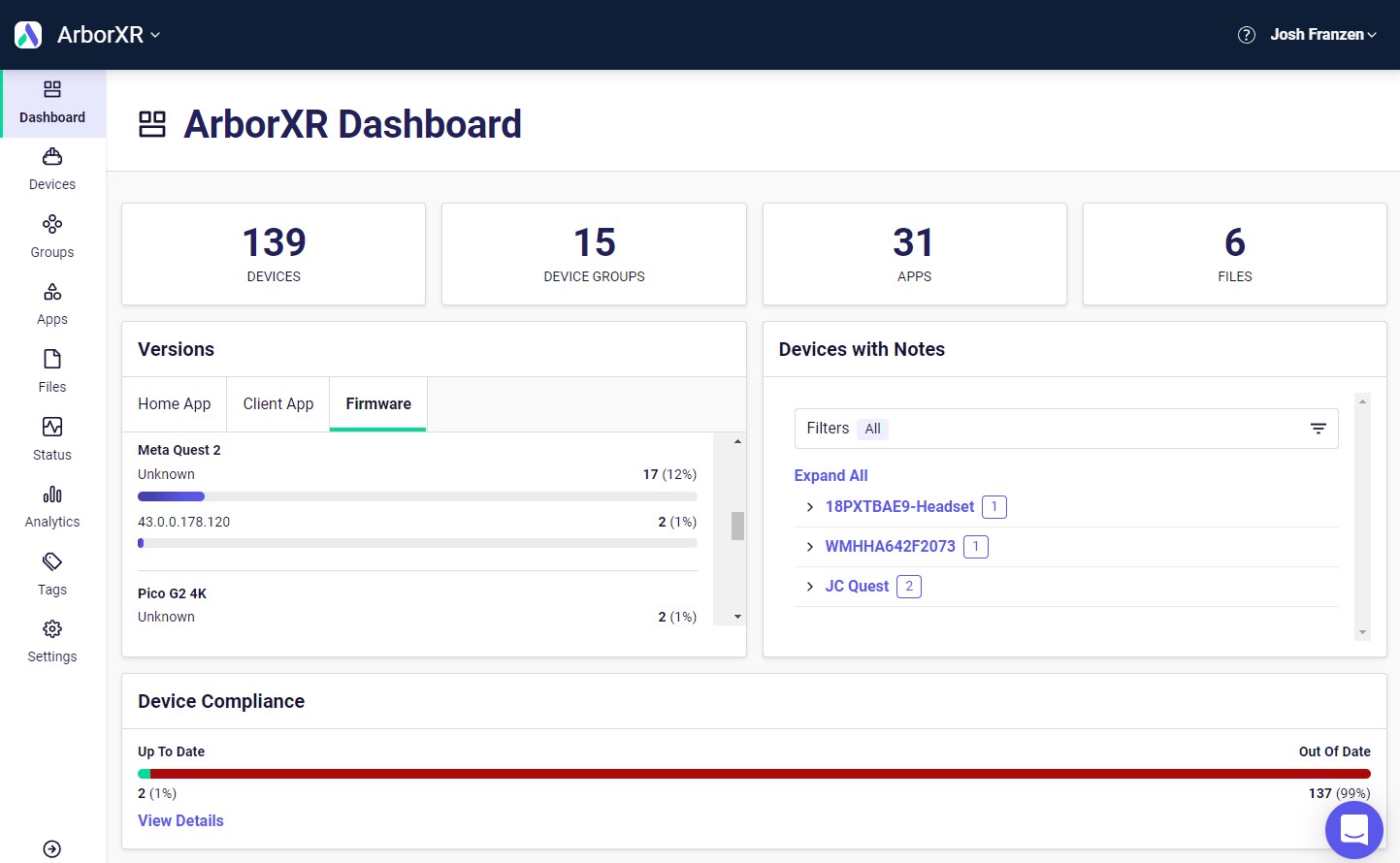Click the Devices with Notes scroll up arrow
The image size is (1400, 863).
(1362, 401)
